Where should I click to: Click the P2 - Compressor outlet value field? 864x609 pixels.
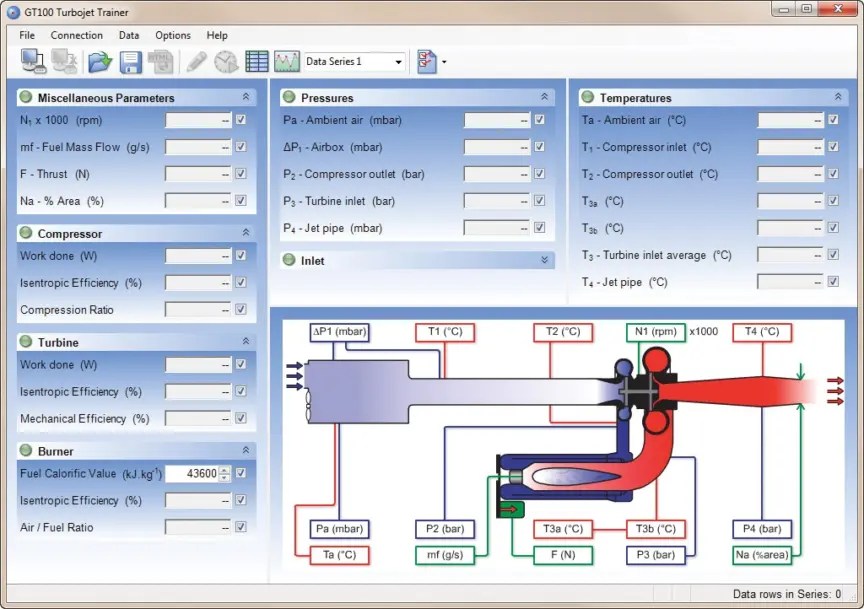click(x=497, y=174)
